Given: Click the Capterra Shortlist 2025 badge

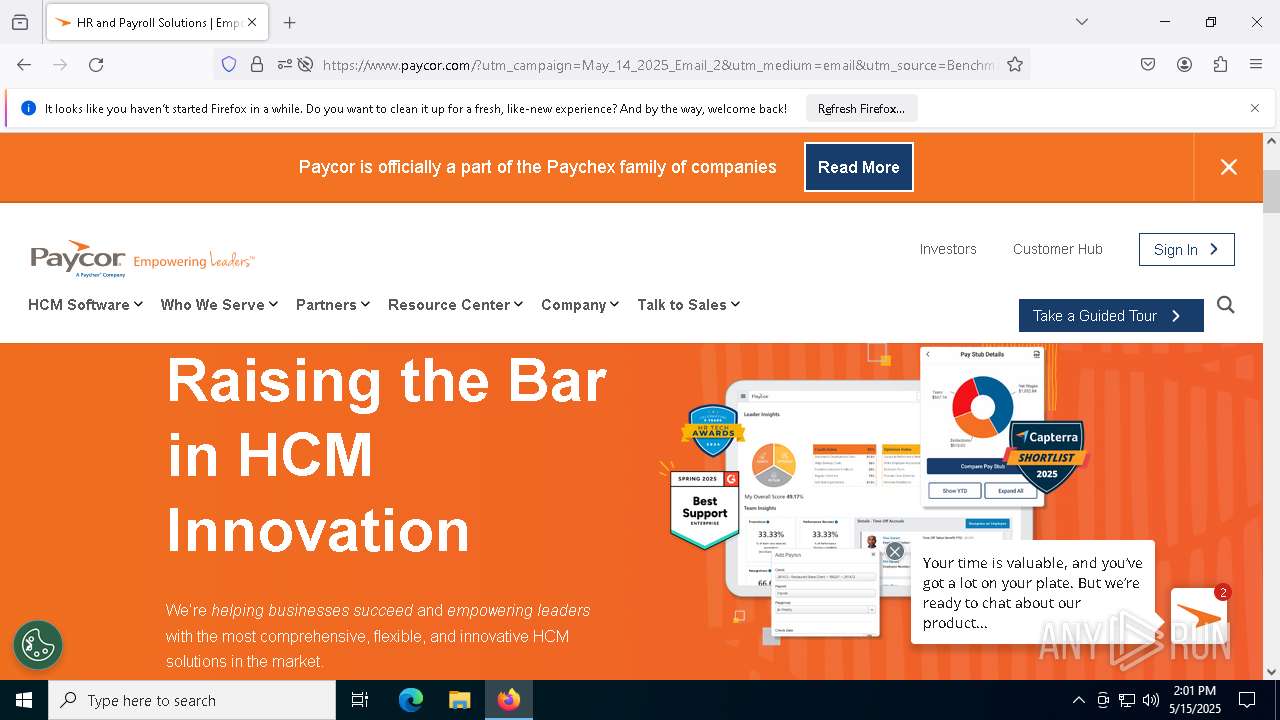Looking at the screenshot, I should click(1046, 457).
